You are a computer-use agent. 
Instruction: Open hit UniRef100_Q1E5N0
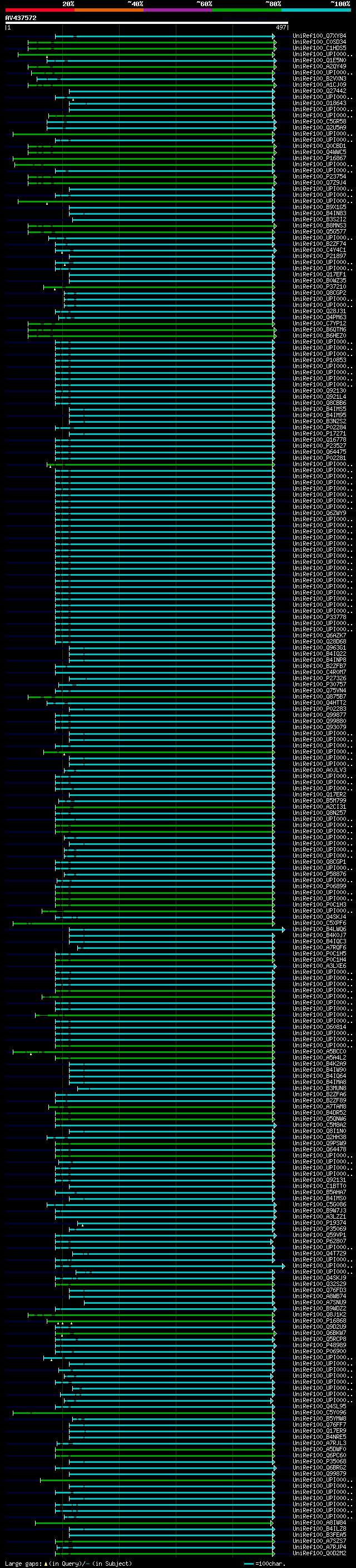click(x=319, y=60)
